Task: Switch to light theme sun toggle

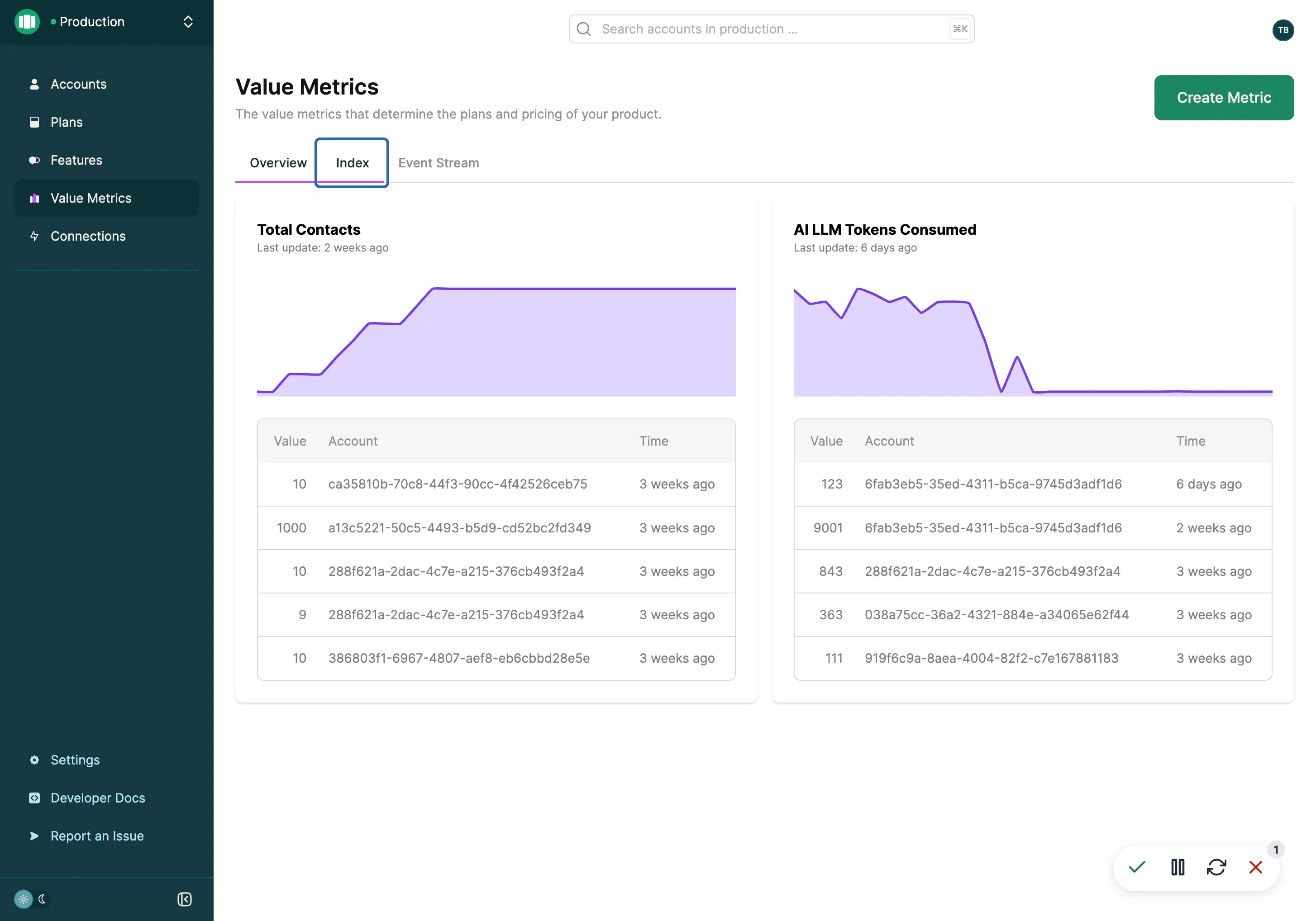Action: coord(24,899)
